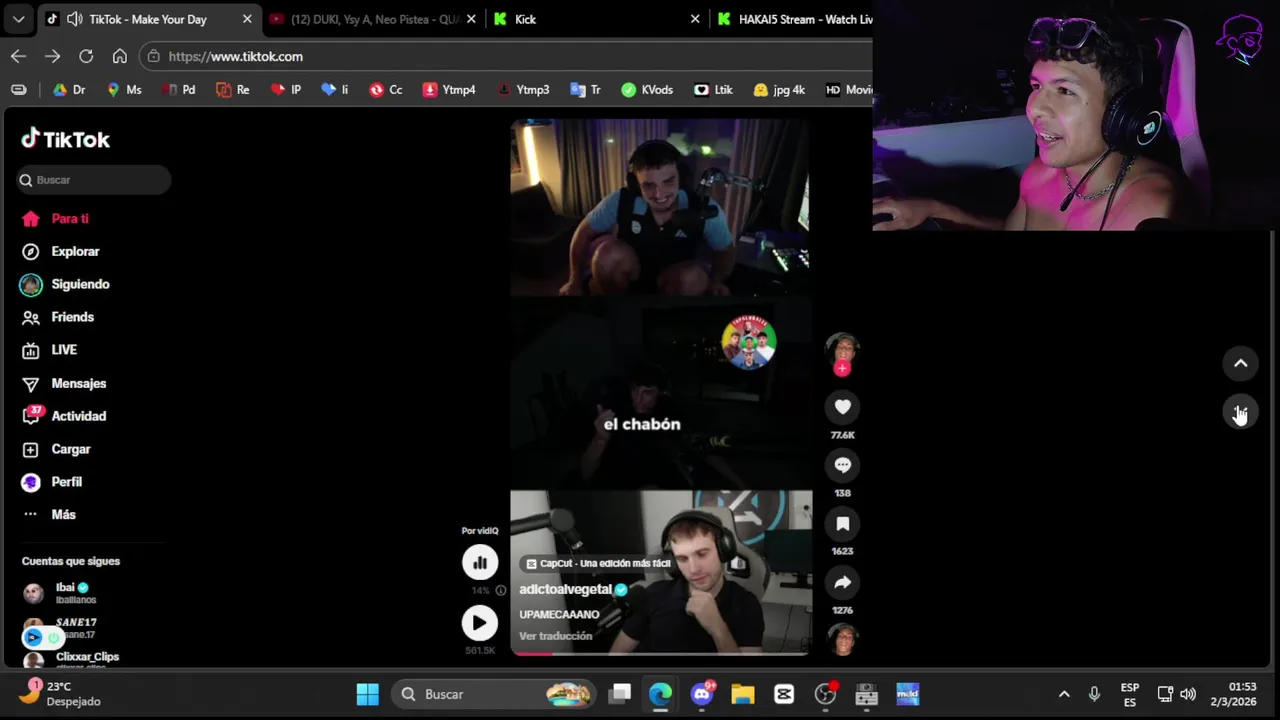The width and height of the screenshot is (1280, 720).
Task: Seek on the video progress bar
Action: [660, 654]
